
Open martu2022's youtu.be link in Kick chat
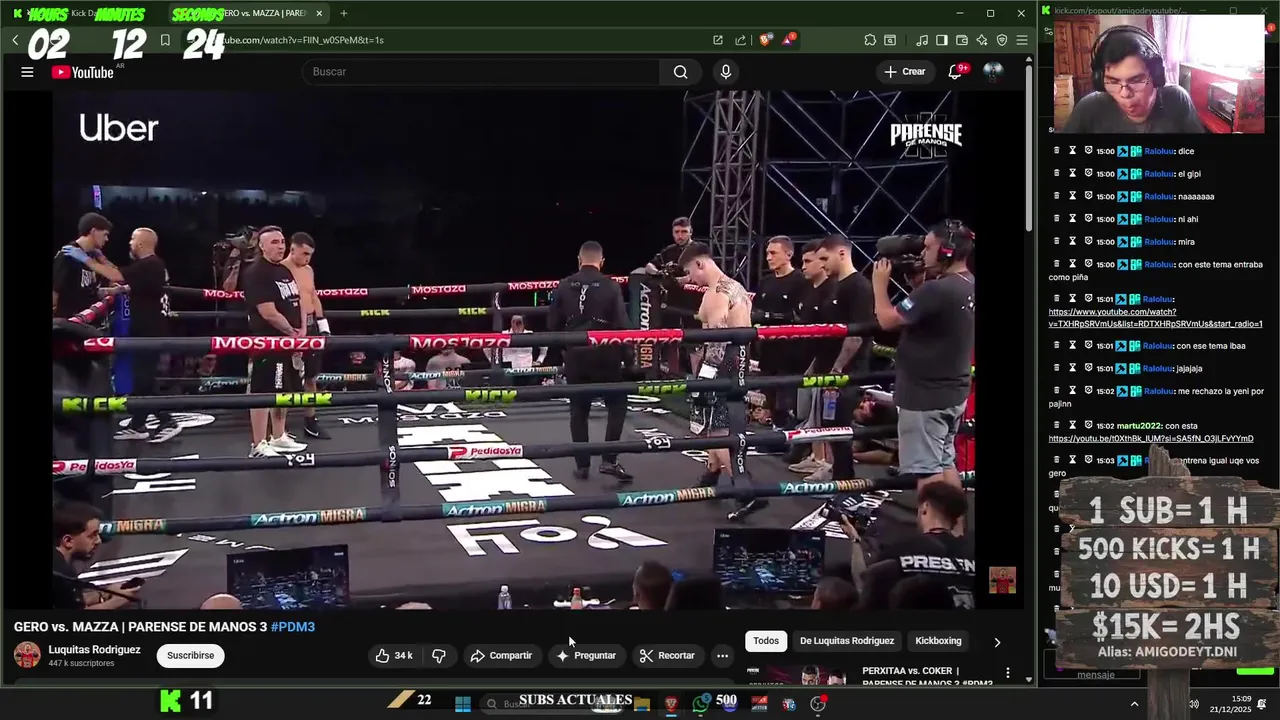coord(1150,438)
